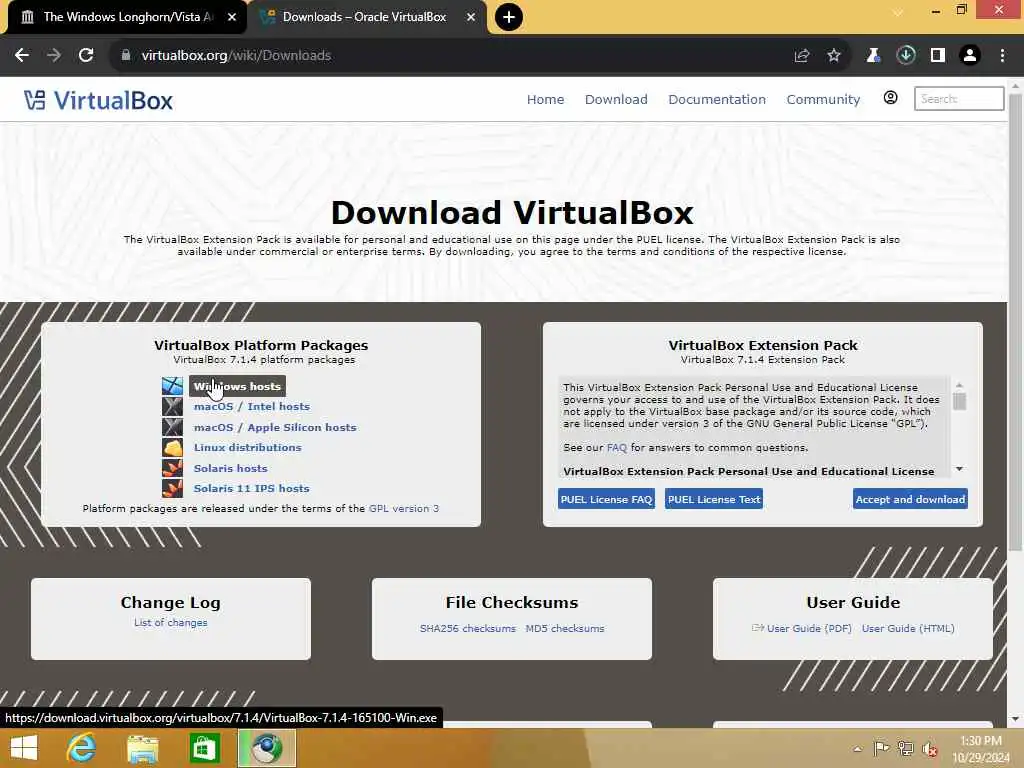Open the Download menu item
Image resolution: width=1024 pixels, height=768 pixels.
pos(616,99)
